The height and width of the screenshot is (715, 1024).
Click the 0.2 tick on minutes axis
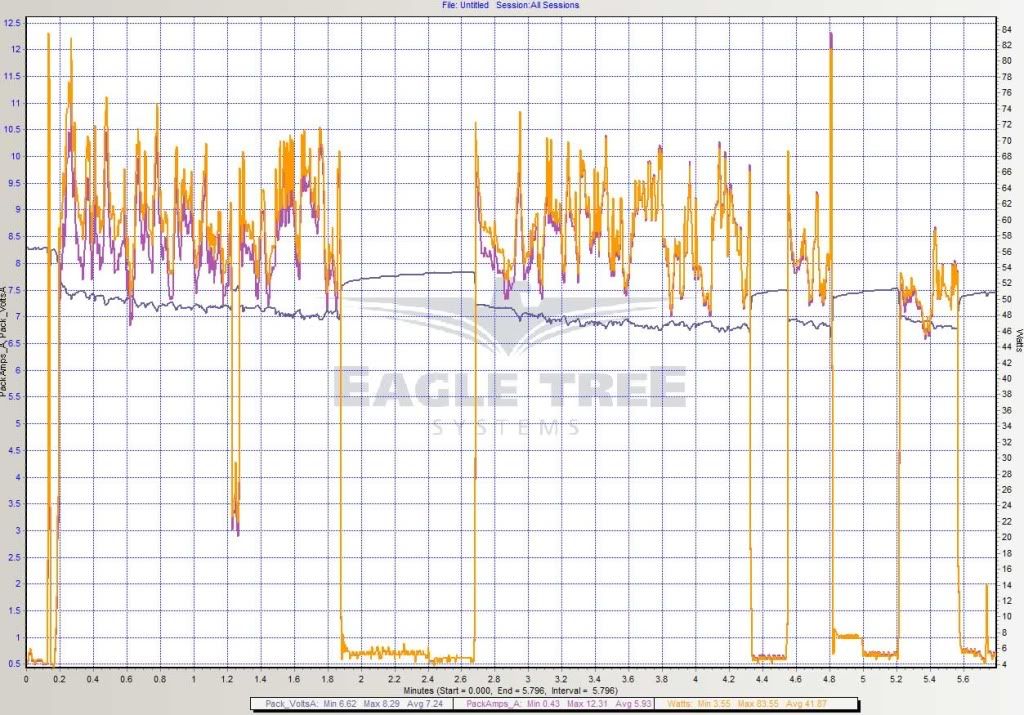[59, 679]
